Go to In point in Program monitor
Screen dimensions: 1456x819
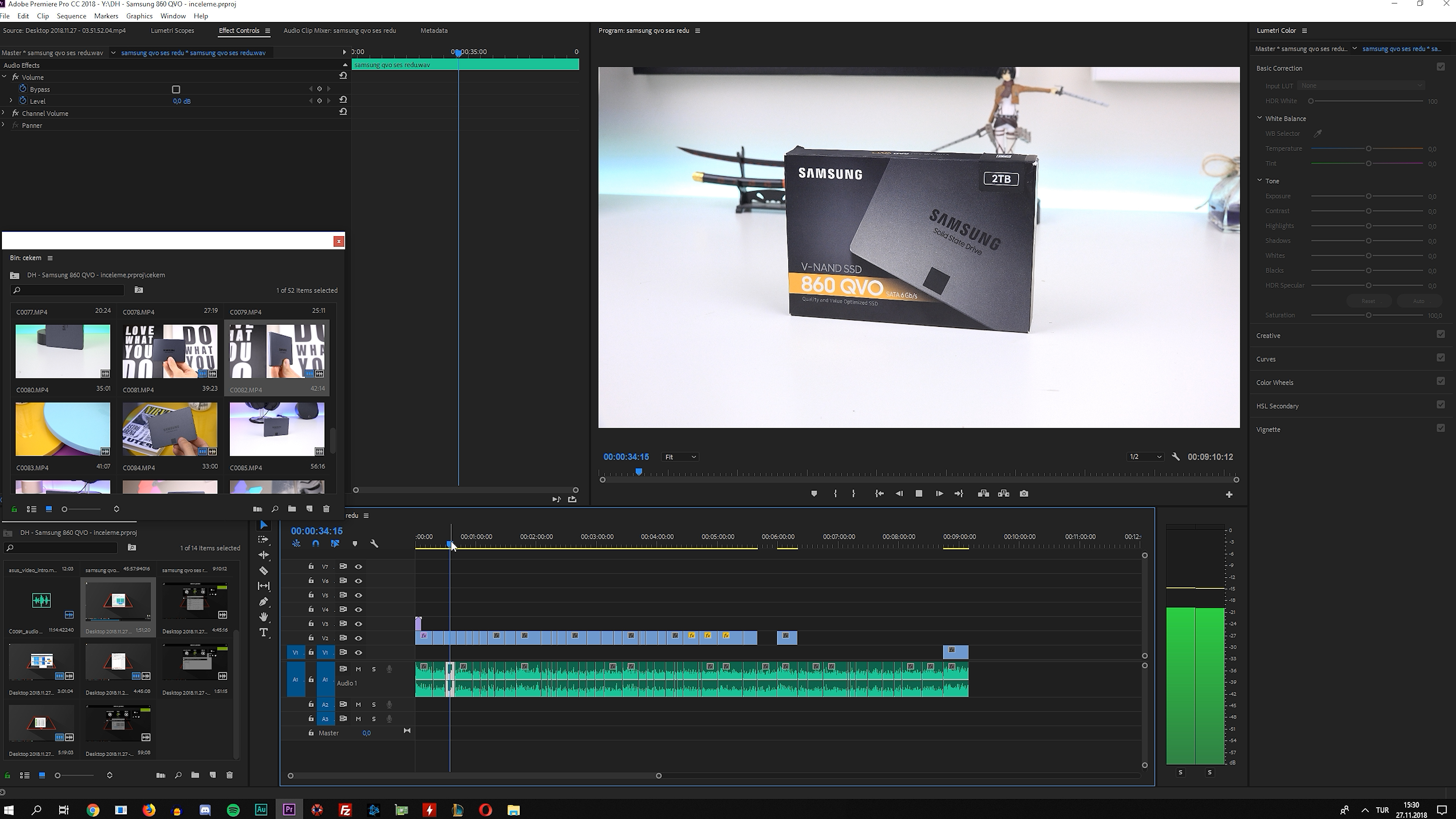[879, 493]
